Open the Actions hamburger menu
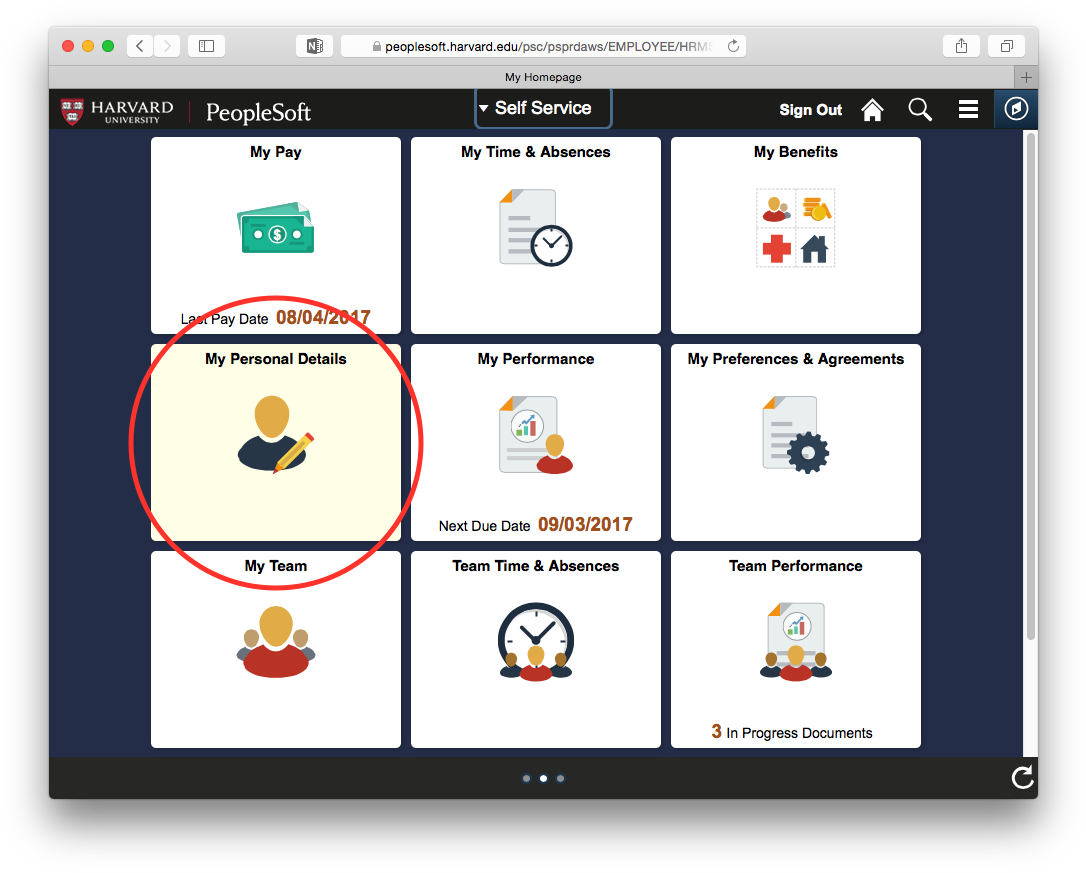The image size is (1086, 873). point(967,109)
